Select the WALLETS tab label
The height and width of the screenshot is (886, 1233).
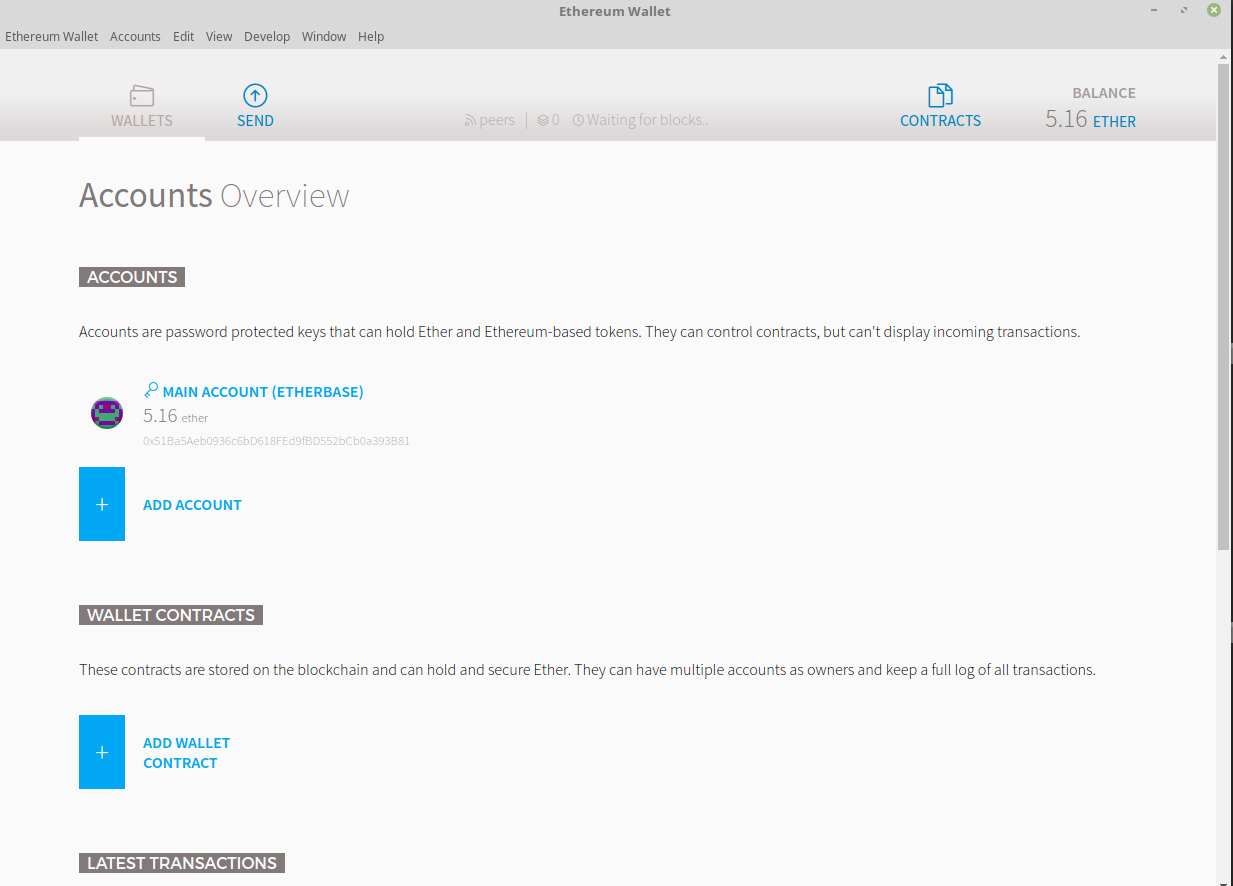(142, 121)
